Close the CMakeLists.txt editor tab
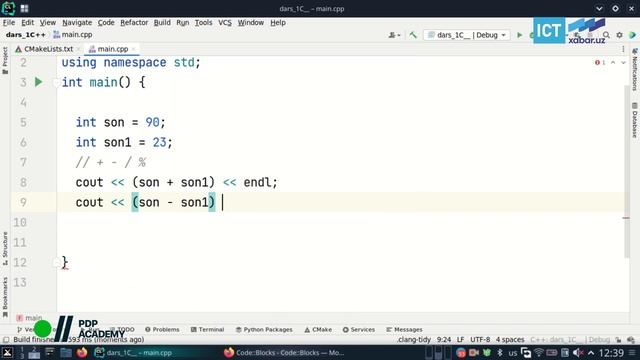Screen dimensions: 640x360 coord(78,49)
